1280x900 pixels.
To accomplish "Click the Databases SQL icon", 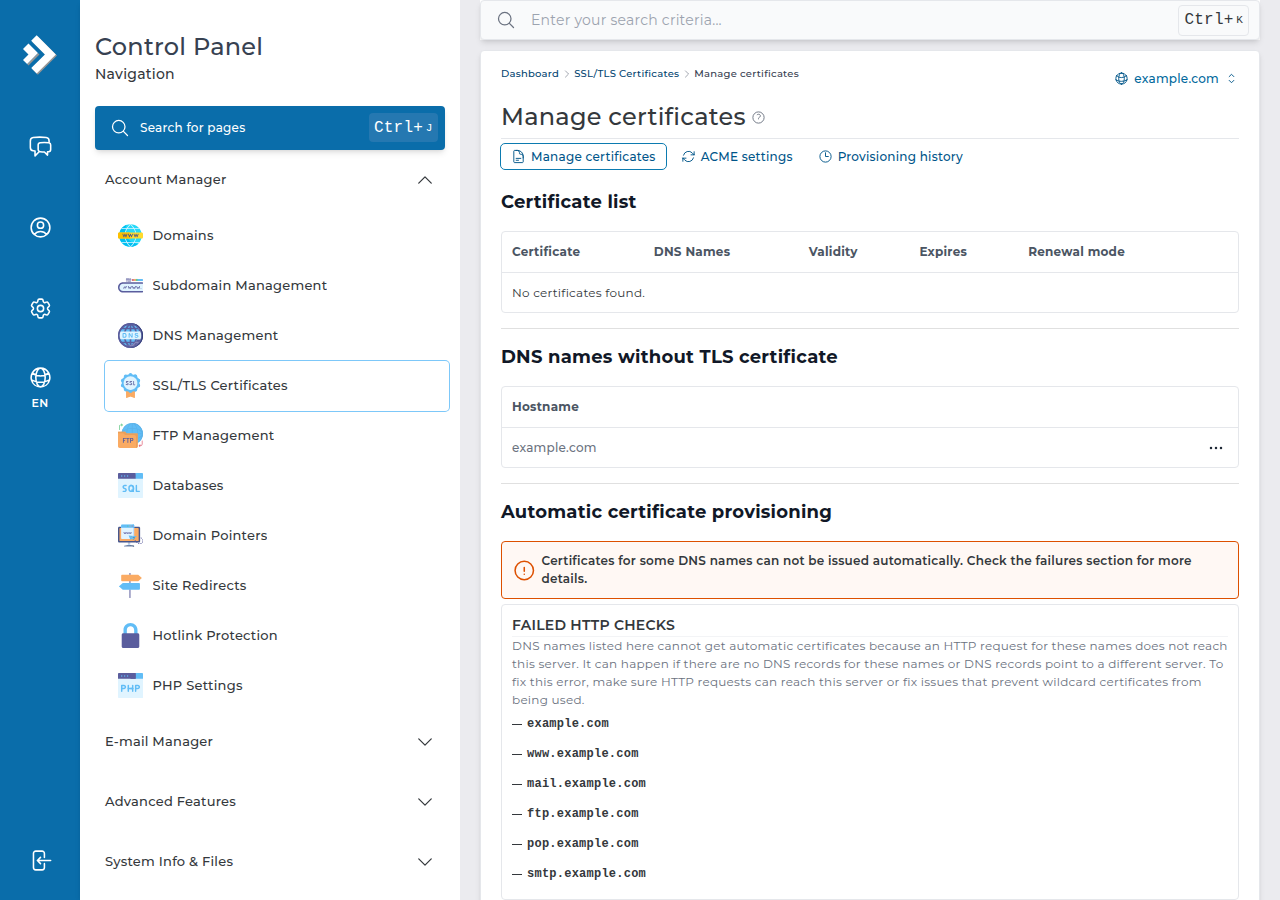I will pyautogui.click(x=130, y=485).
